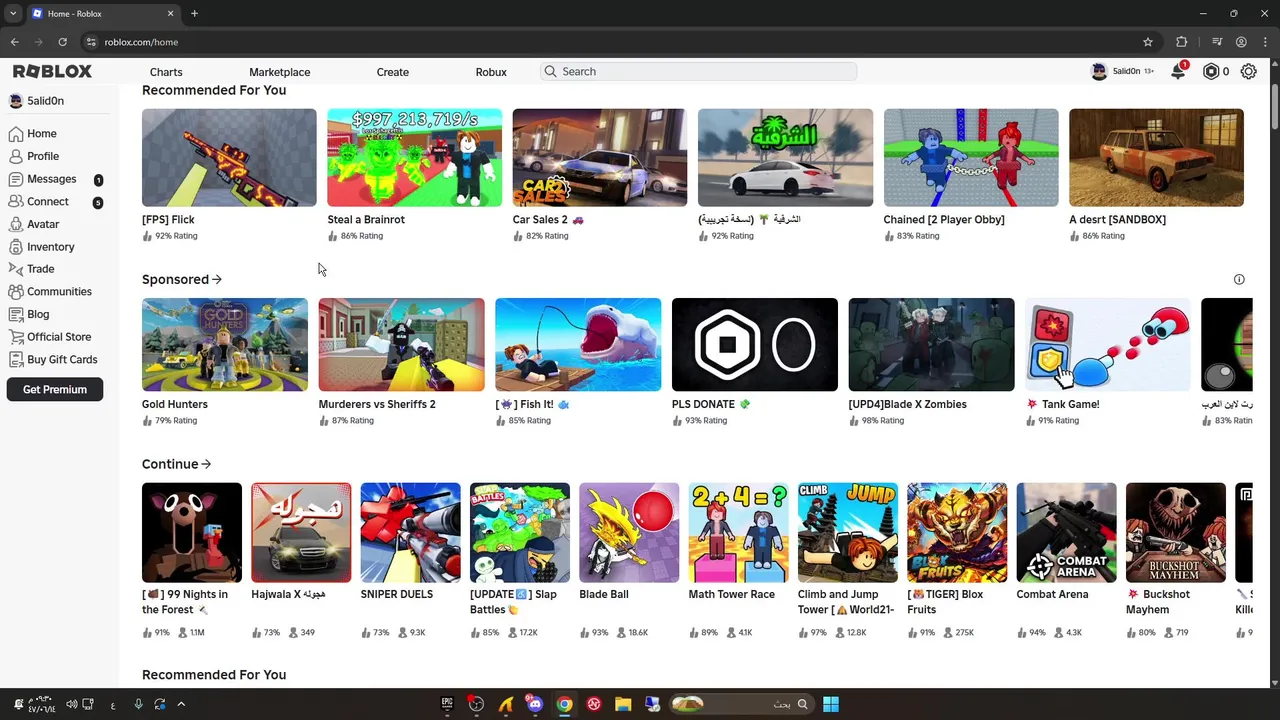Bookmark this page with star icon
The width and height of the screenshot is (1280, 720).
pyautogui.click(x=1148, y=42)
